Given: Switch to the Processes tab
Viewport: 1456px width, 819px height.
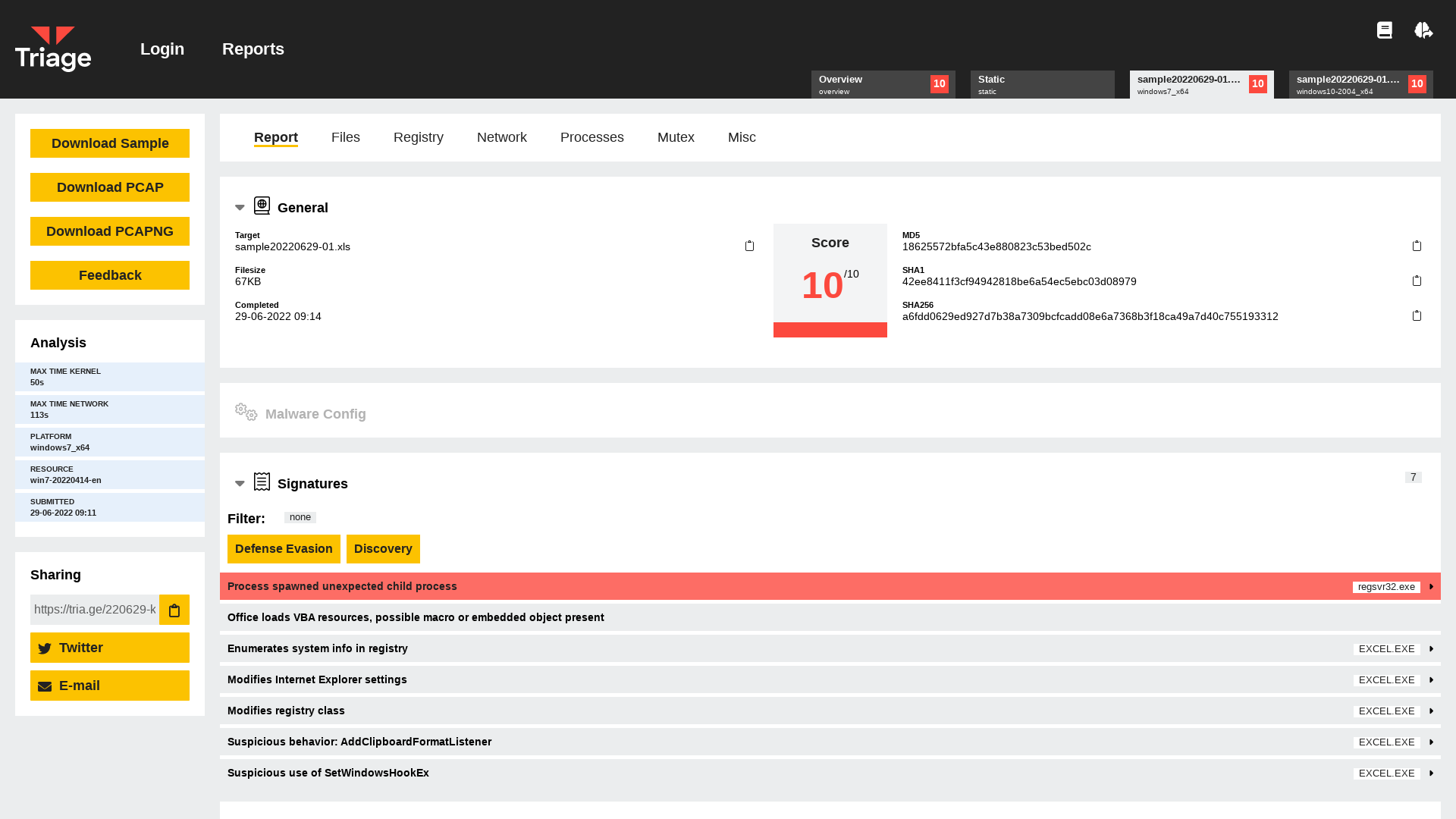Looking at the screenshot, I should 591,137.
